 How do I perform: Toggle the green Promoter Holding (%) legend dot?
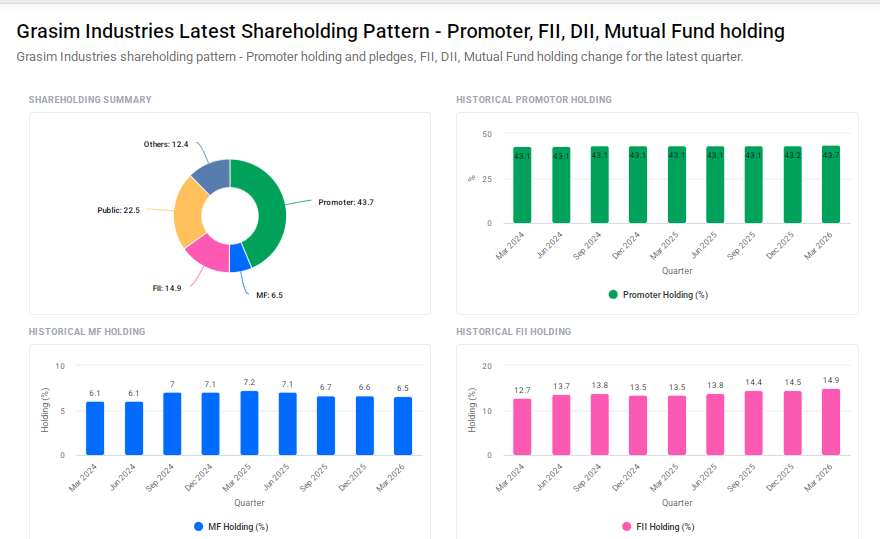(613, 294)
